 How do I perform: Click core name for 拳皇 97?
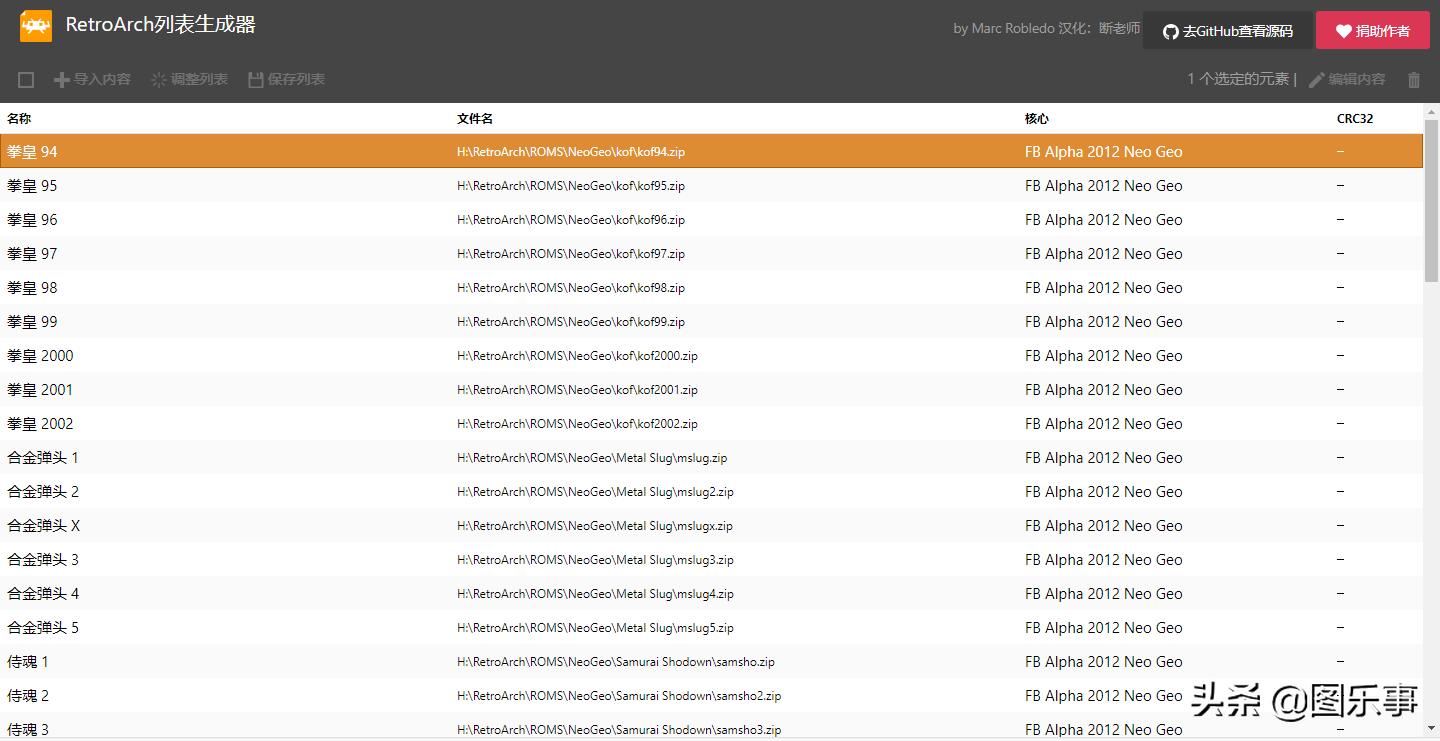[1103, 254]
